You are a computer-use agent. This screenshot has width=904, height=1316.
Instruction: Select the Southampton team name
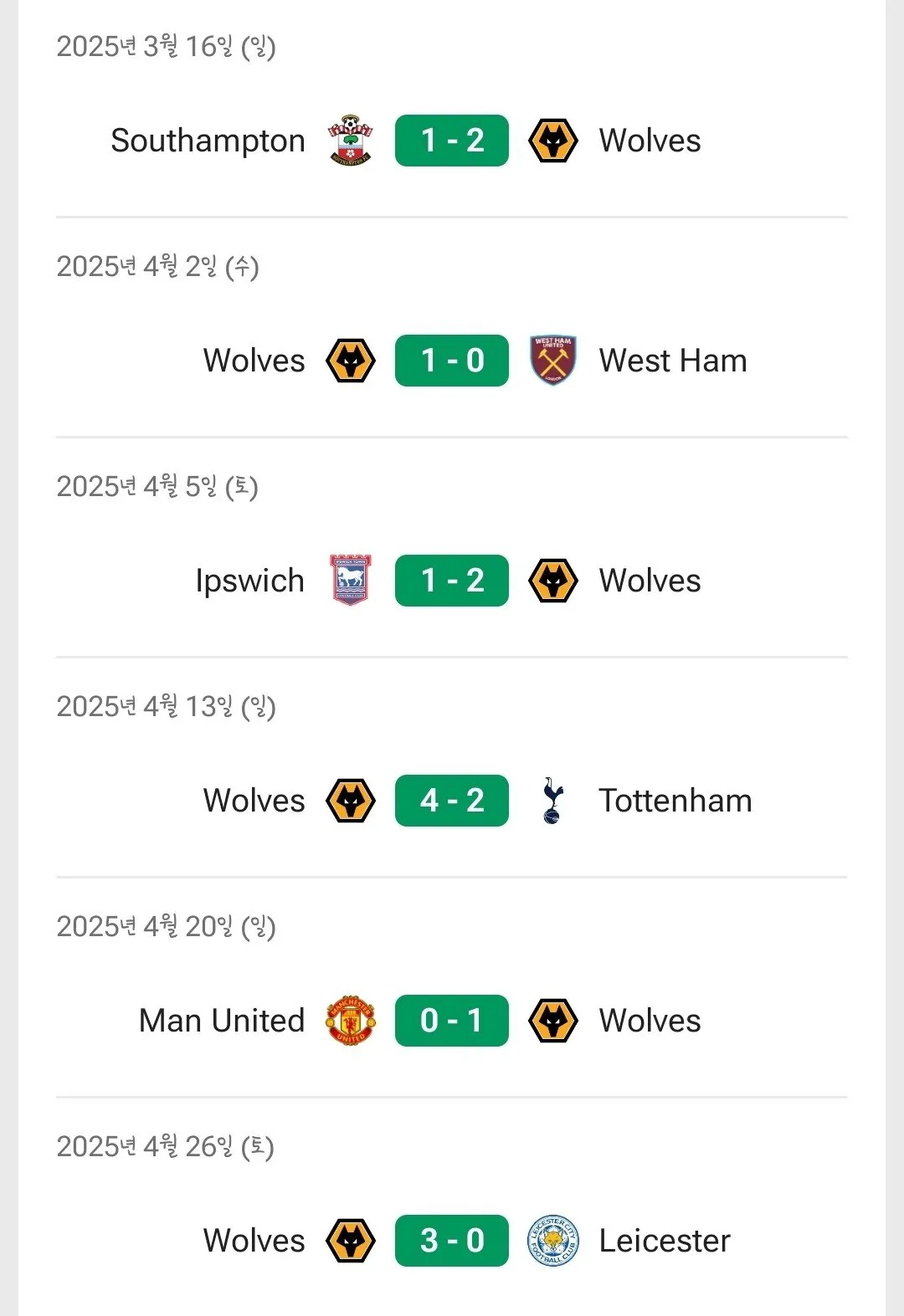[208, 141]
